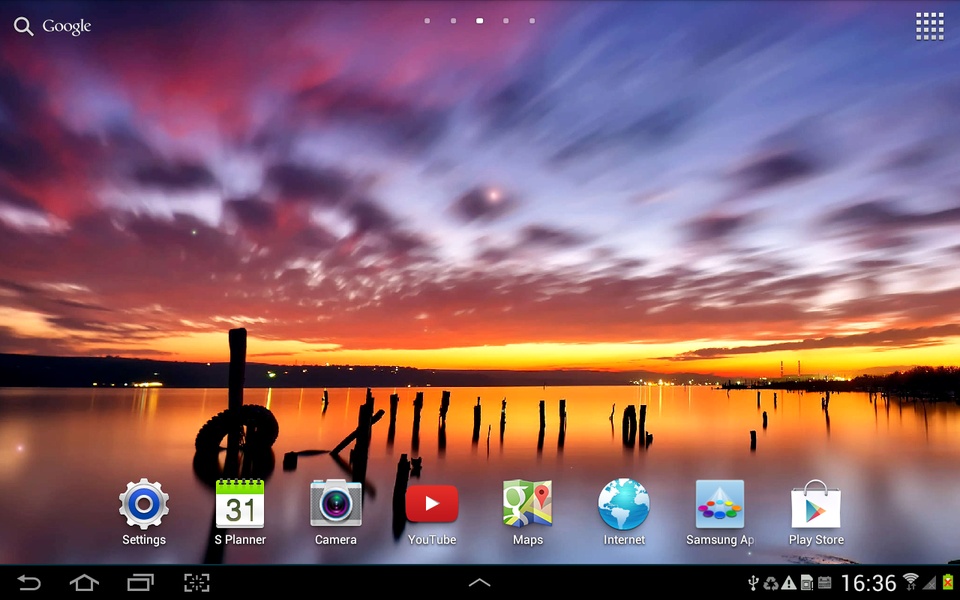Open the recent apps view
The image size is (960, 600).
point(140,582)
